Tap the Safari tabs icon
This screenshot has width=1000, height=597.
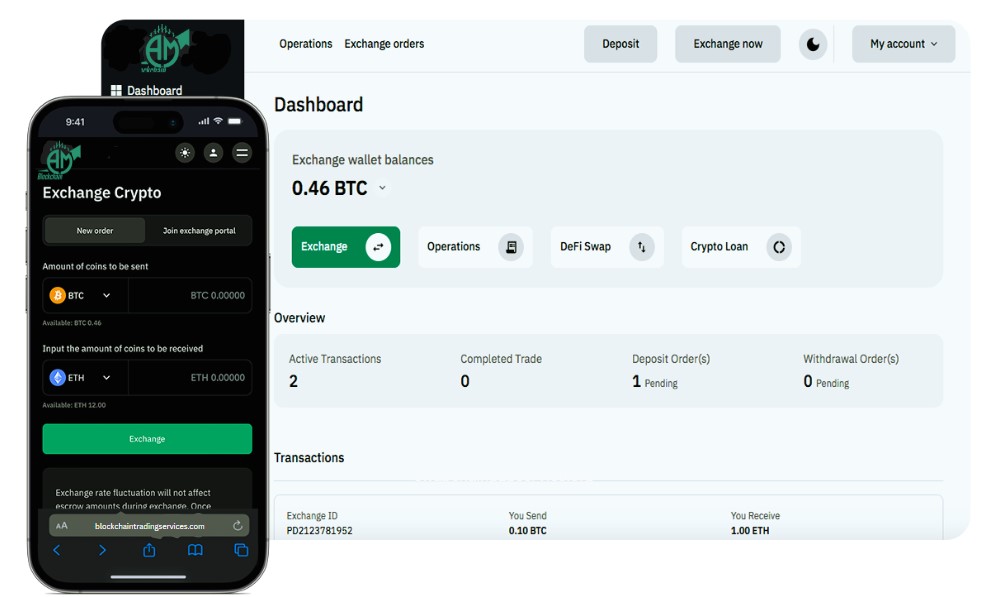[241, 550]
